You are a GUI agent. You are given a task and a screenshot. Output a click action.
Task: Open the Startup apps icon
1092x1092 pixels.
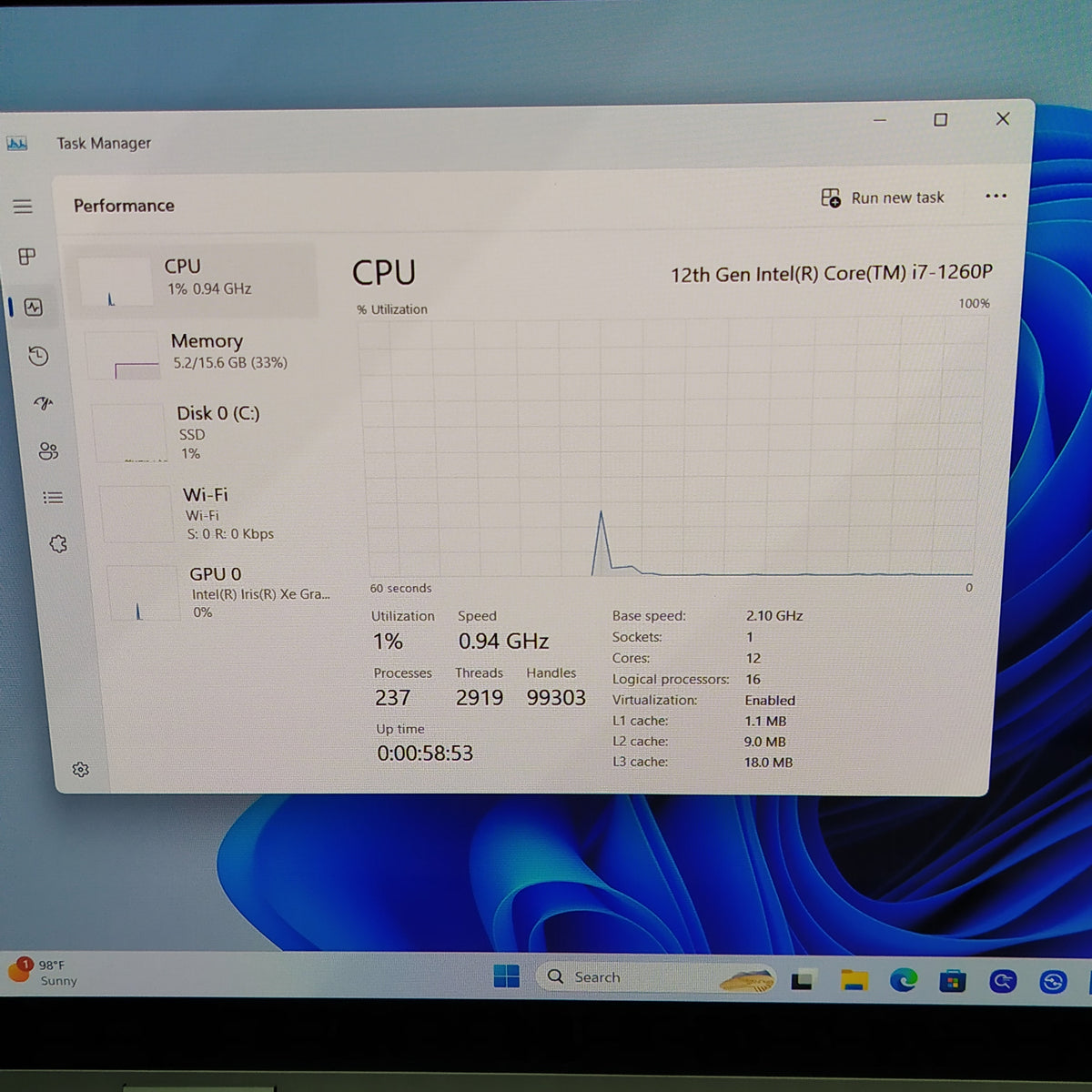(x=44, y=403)
